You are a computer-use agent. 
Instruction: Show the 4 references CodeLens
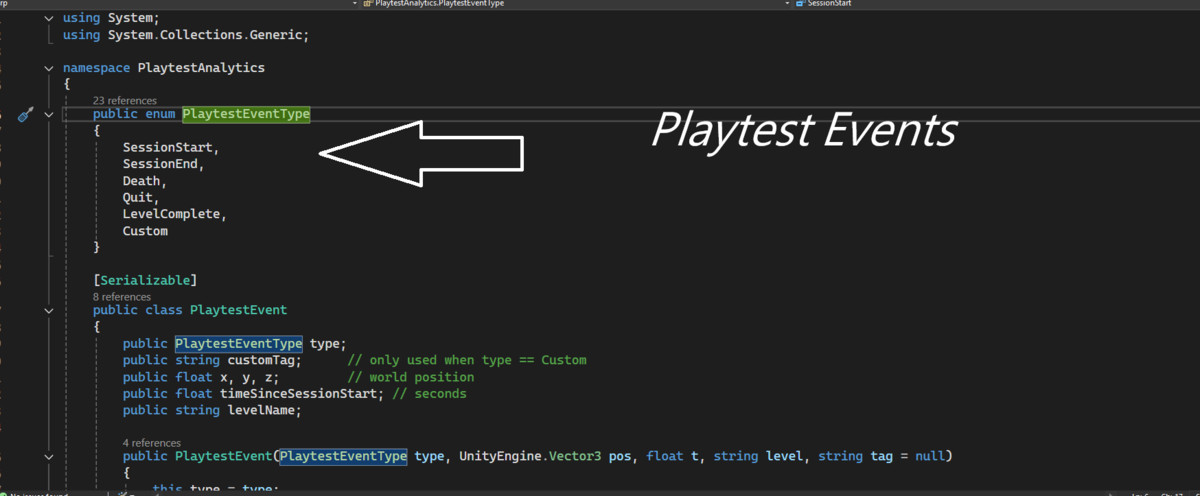[x=152, y=442]
